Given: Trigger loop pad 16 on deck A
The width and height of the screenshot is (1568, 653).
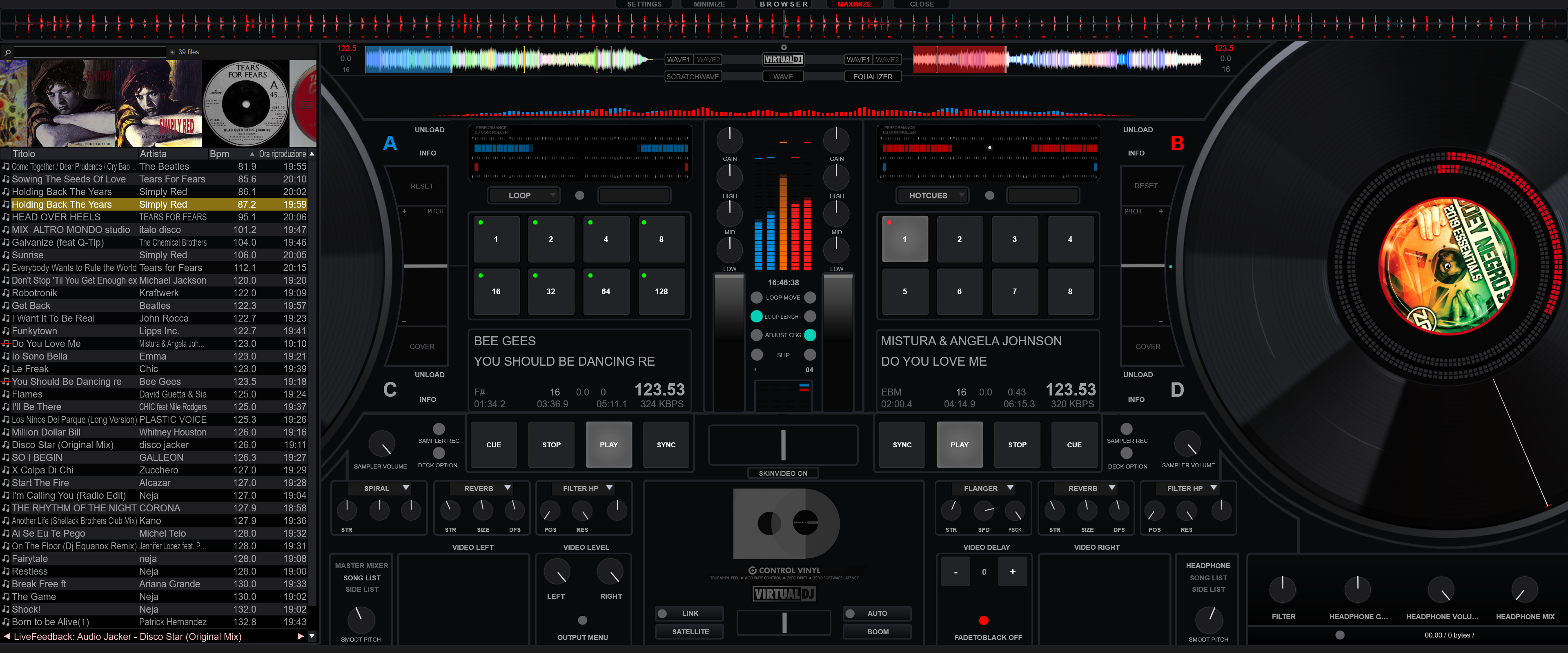Looking at the screenshot, I should 496,291.
